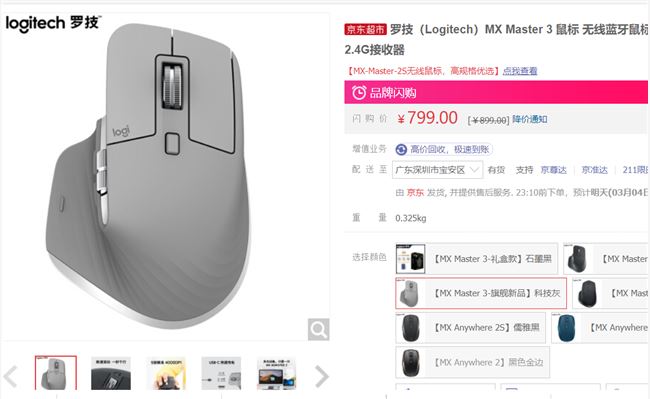Select the USB-C charging thumbnail
This screenshot has width=650, height=399.
pos(221,373)
